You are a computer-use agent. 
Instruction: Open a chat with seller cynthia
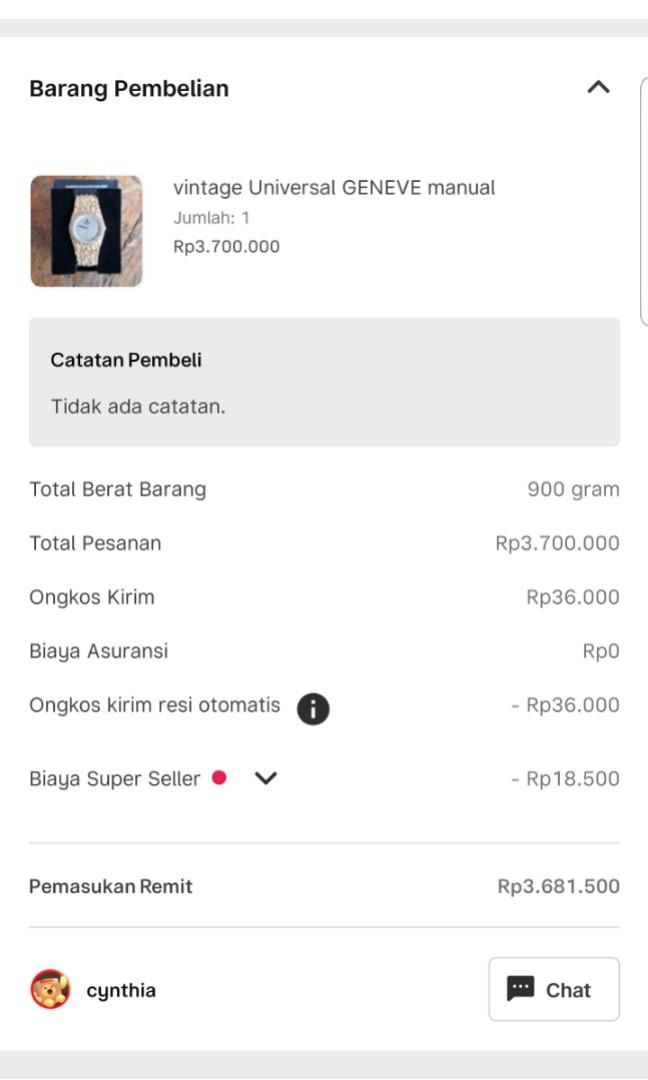click(554, 989)
